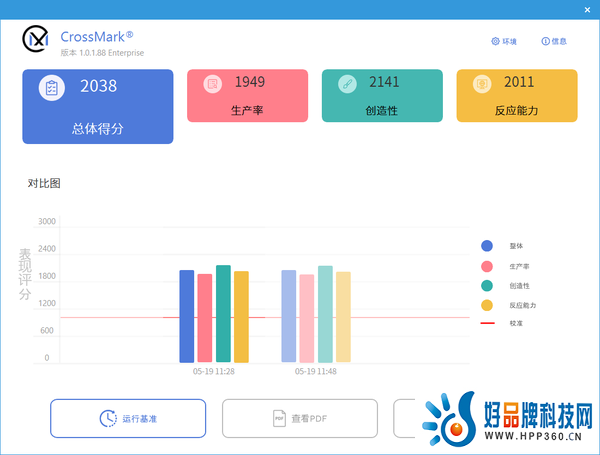Image resolution: width=600 pixels, height=455 pixels.
Task: Click the light yellow bar for 05-19 11:48
Action: (343, 317)
